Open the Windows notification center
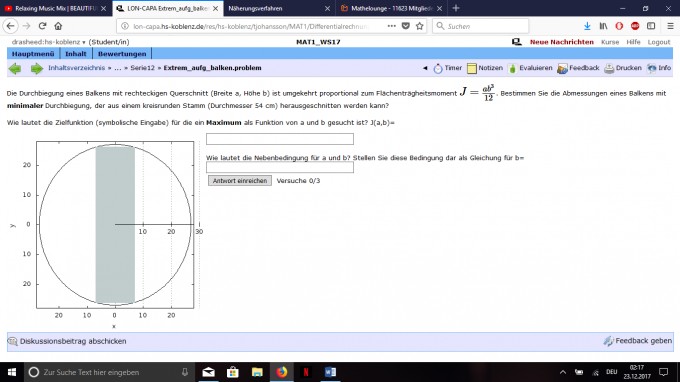Image resolution: width=680 pixels, height=382 pixels. pos(663,372)
